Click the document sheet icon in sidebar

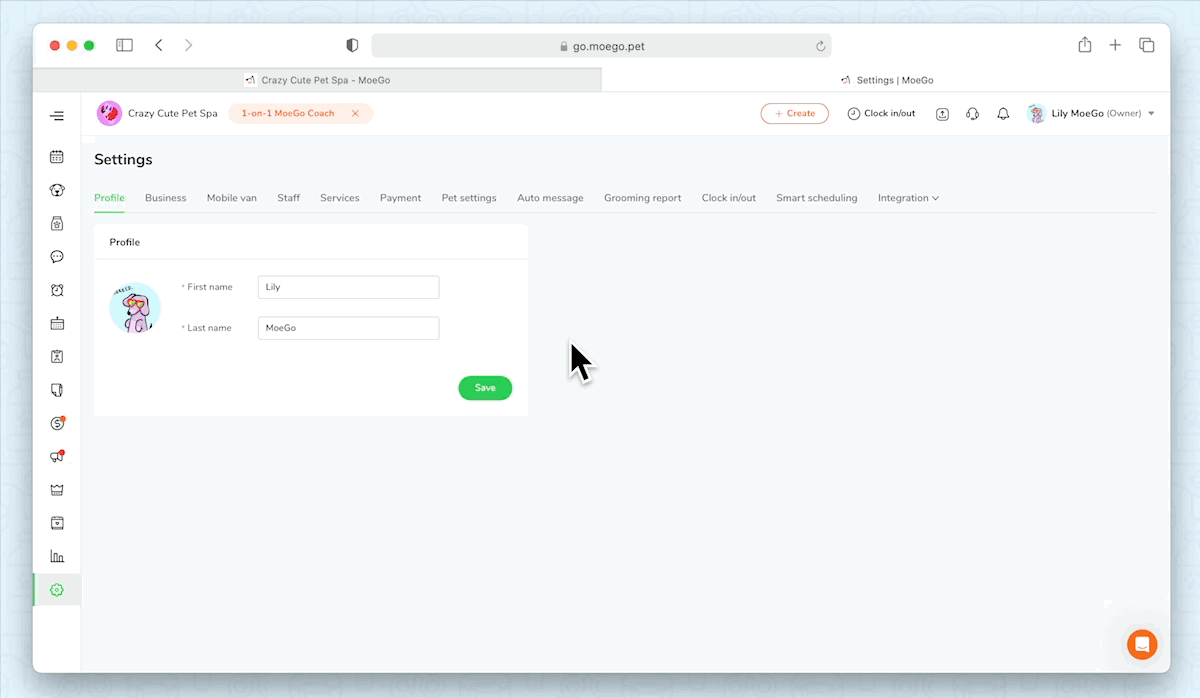[x=57, y=390]
